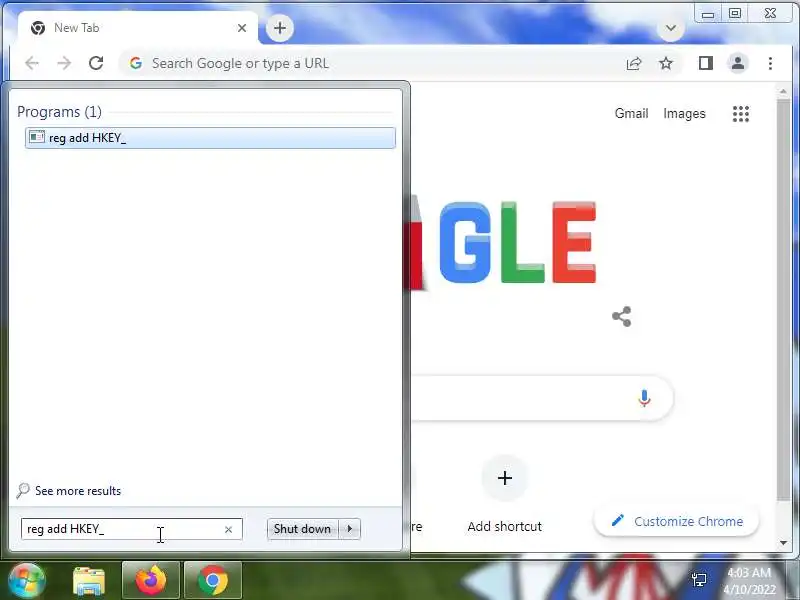Click the Chrome forward arrow

(x=64, y=63)
